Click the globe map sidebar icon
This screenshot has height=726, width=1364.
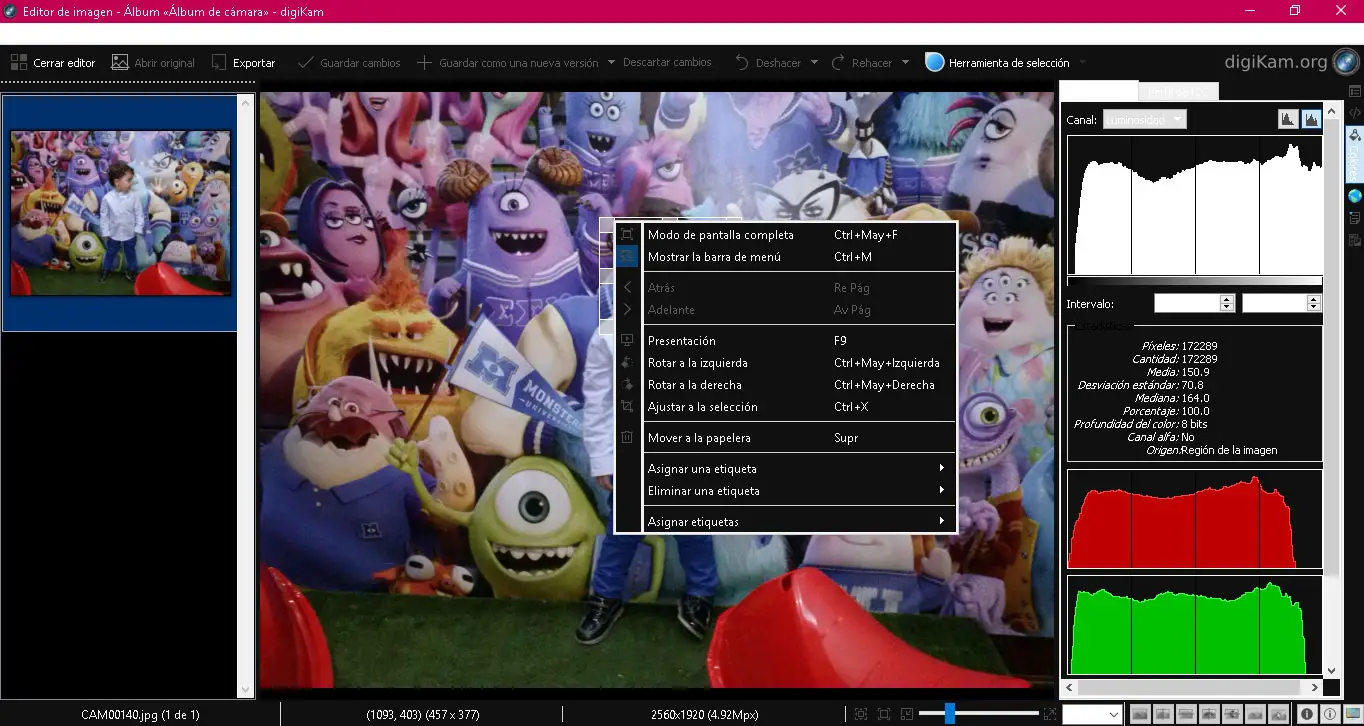(x=1355, y=196)
